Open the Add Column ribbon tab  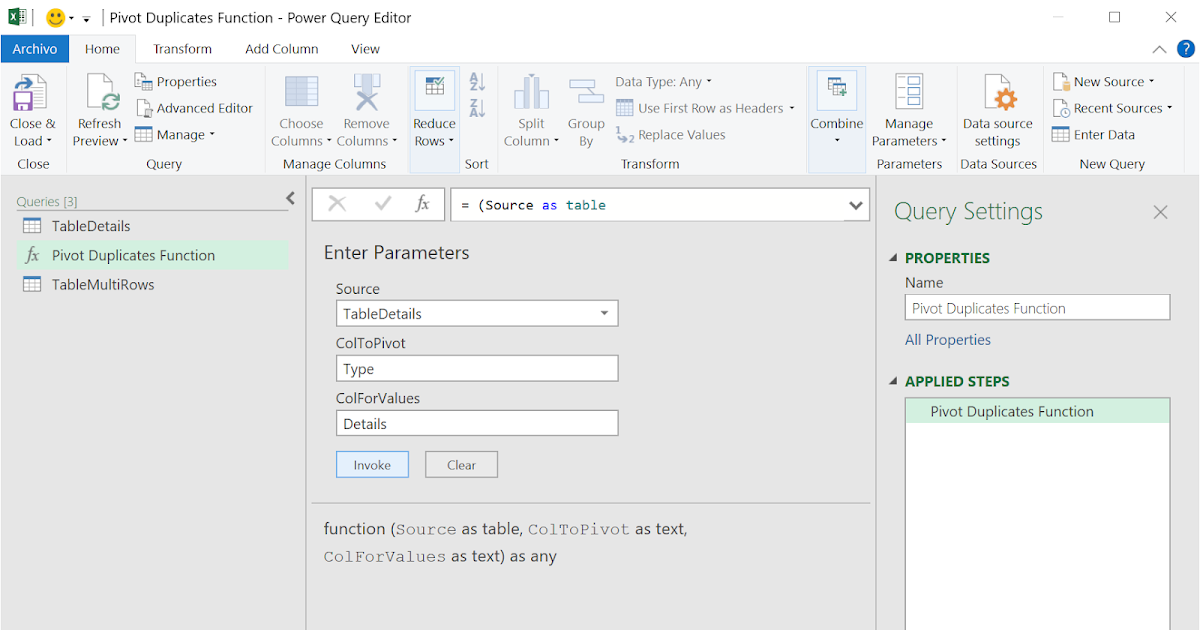[x=283, y=48]
